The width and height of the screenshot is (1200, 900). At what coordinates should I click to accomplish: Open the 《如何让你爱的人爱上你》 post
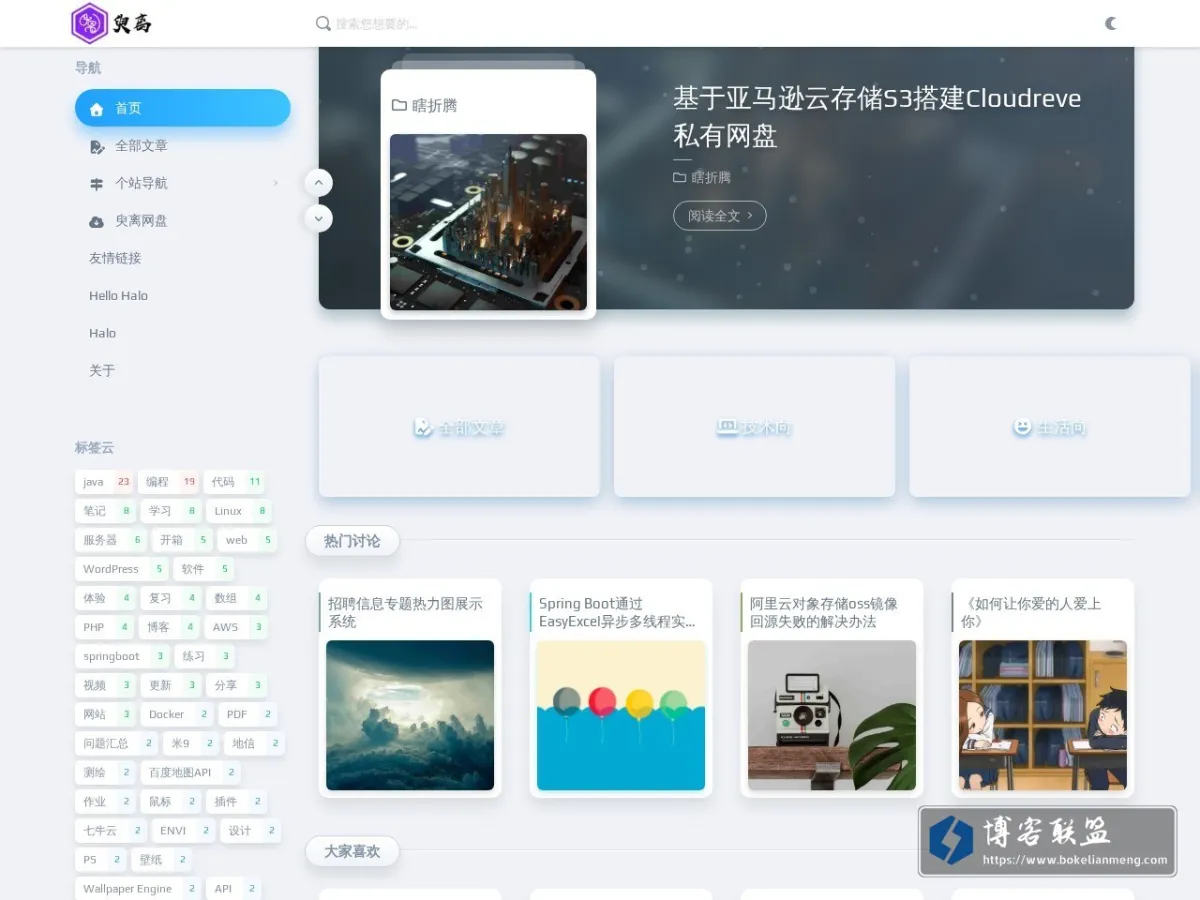(x=1031, y=612)
